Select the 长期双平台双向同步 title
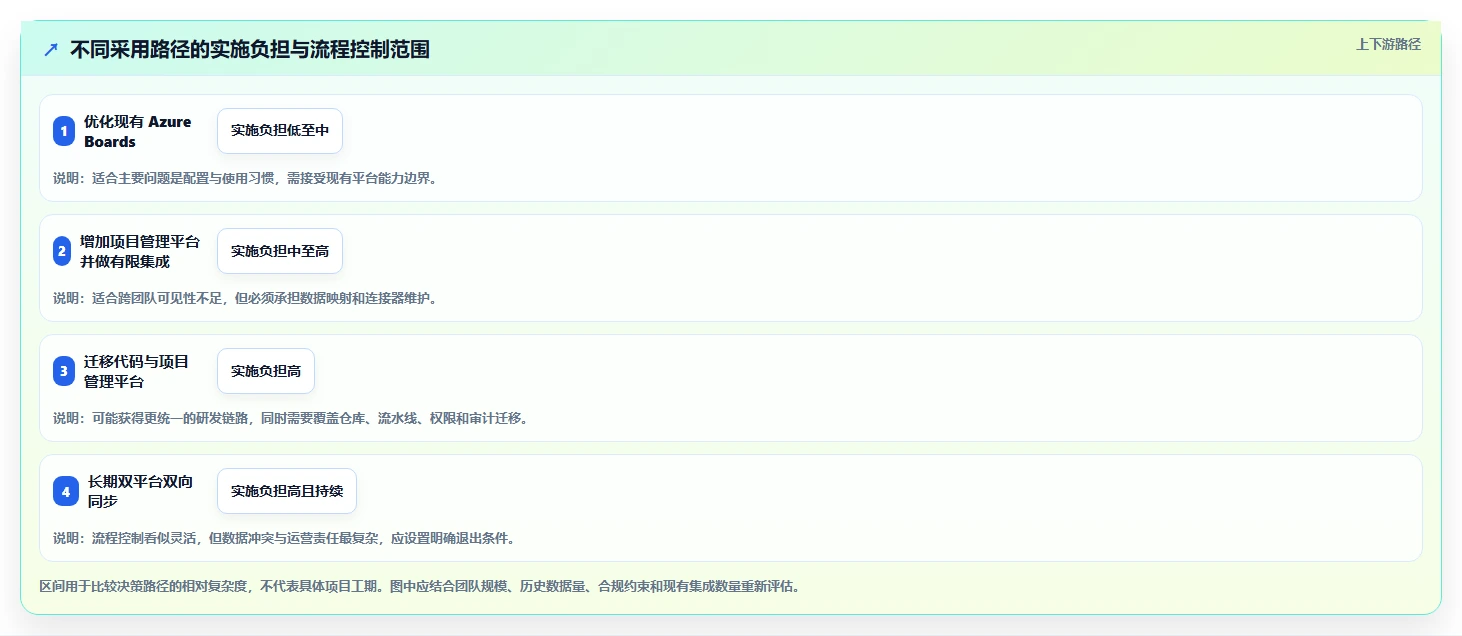 [x=141, y=491]
